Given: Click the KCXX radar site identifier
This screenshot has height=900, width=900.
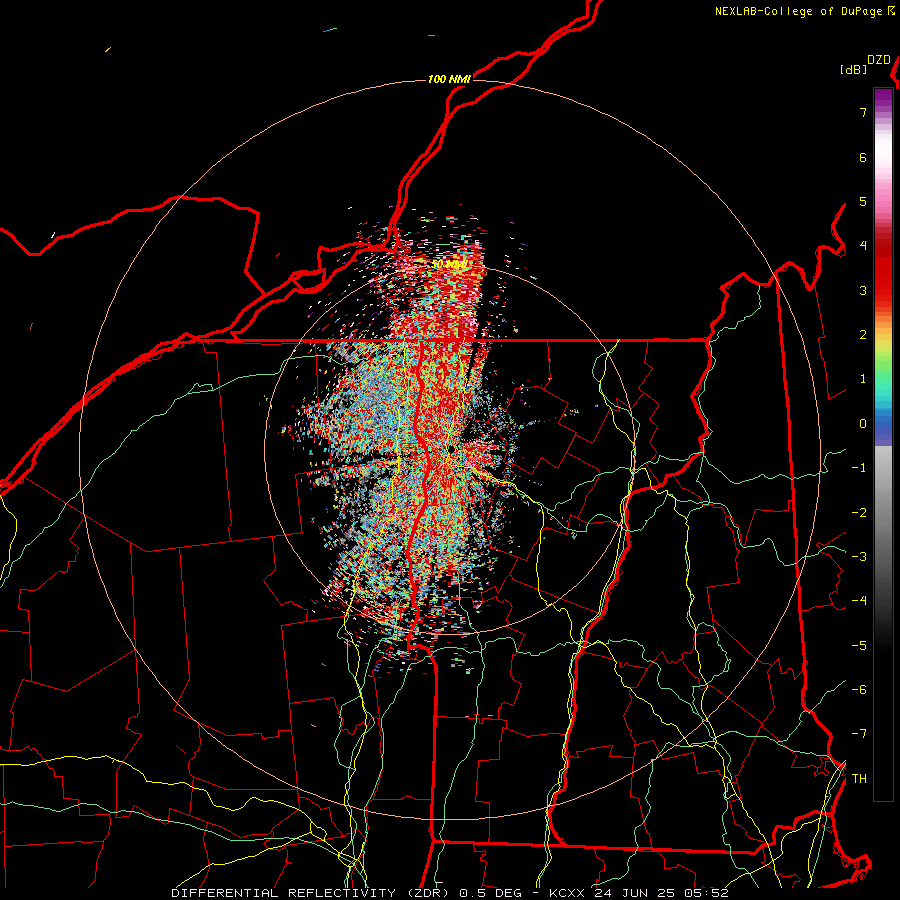Looking at the screenshot, I should (x=567, y=893).
